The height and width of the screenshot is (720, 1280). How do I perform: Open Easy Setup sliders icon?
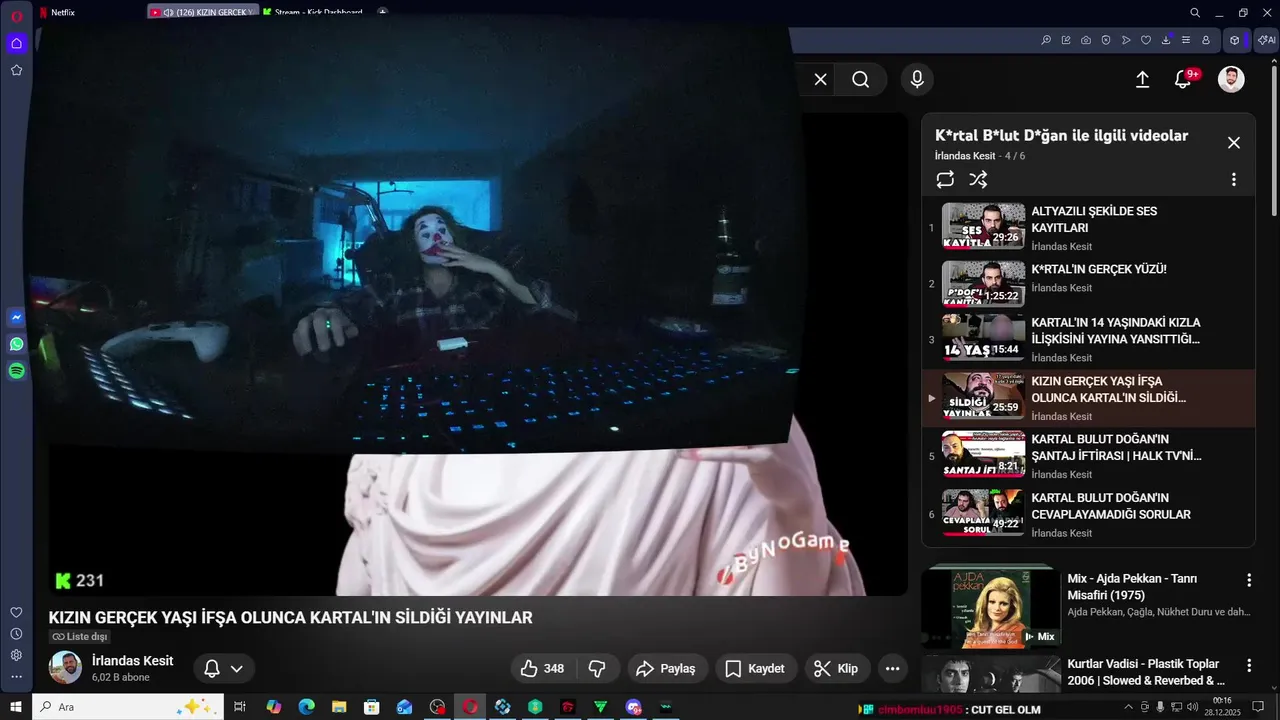(1186, 40)
